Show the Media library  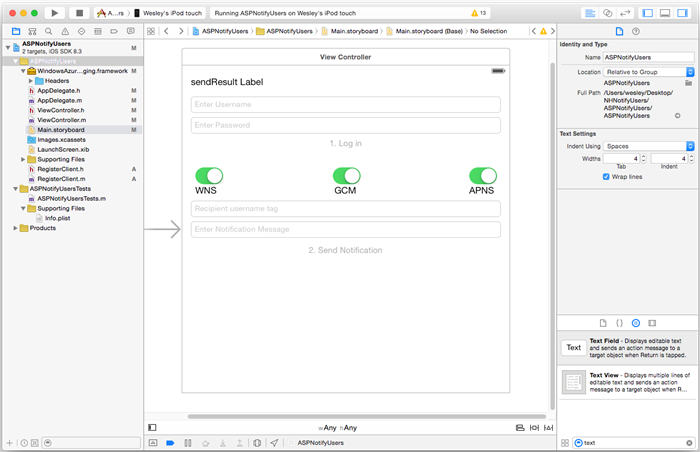652,323
